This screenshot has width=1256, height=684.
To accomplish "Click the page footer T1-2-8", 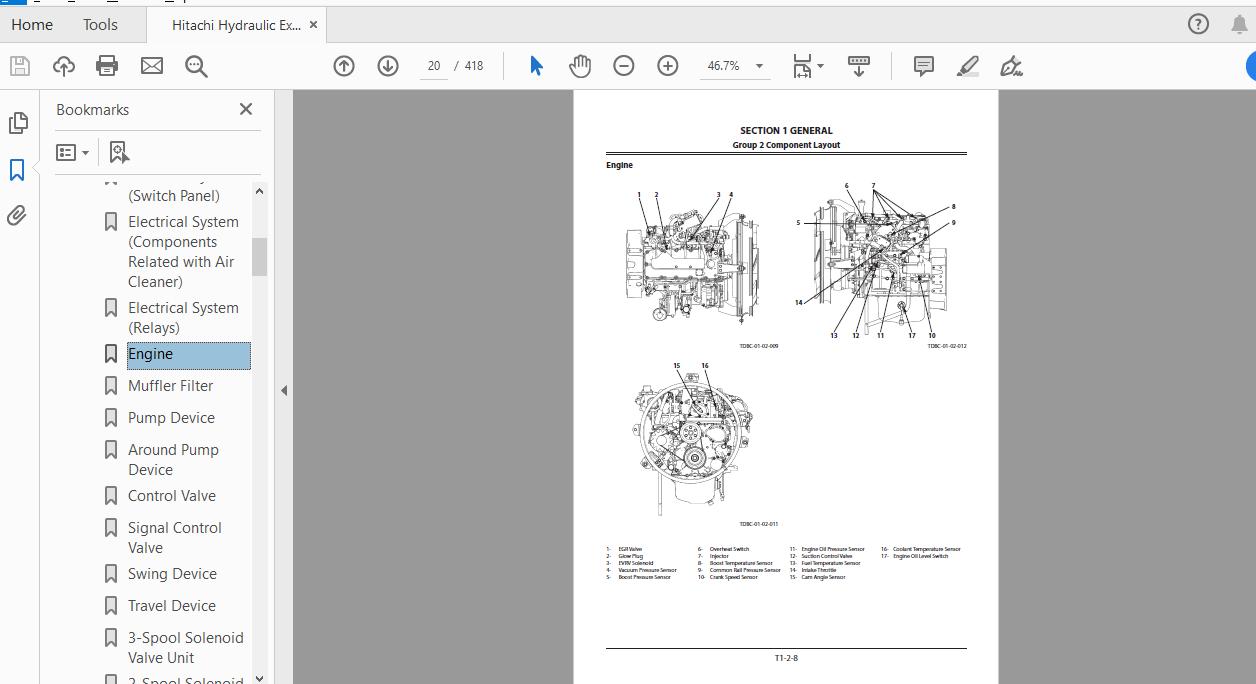I will tap(786, 658).
